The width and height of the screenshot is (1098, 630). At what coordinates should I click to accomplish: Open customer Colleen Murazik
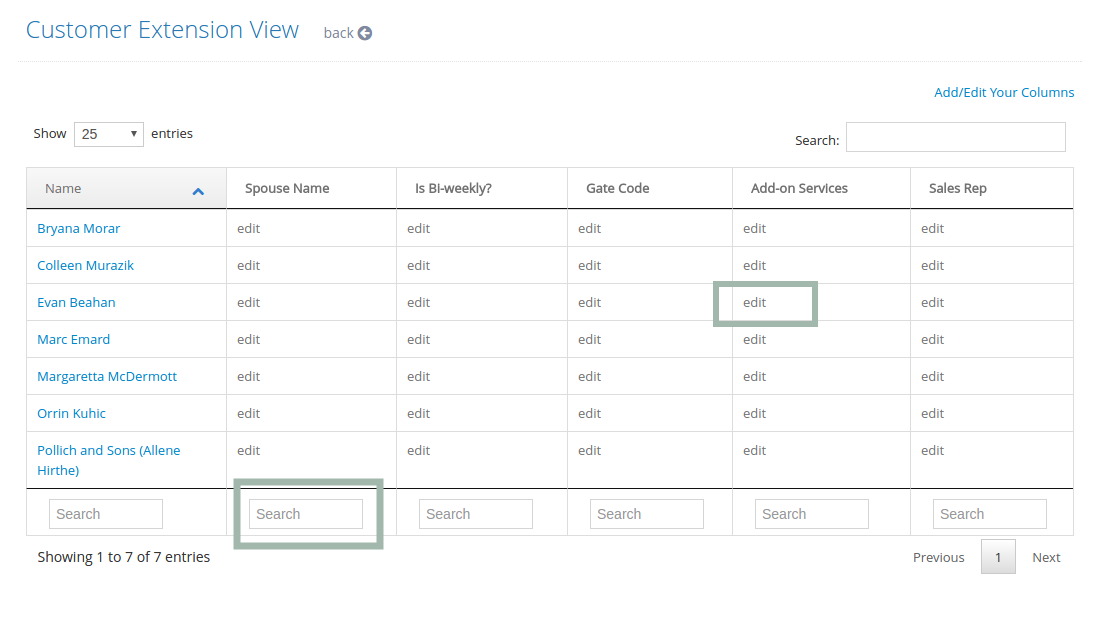pyautogui.click(x=85, y=265)
